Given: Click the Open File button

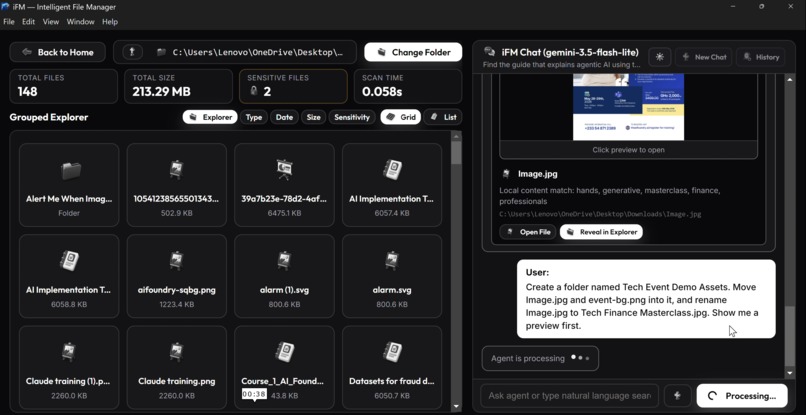Looking at the screenshot, I should (528, 232).
